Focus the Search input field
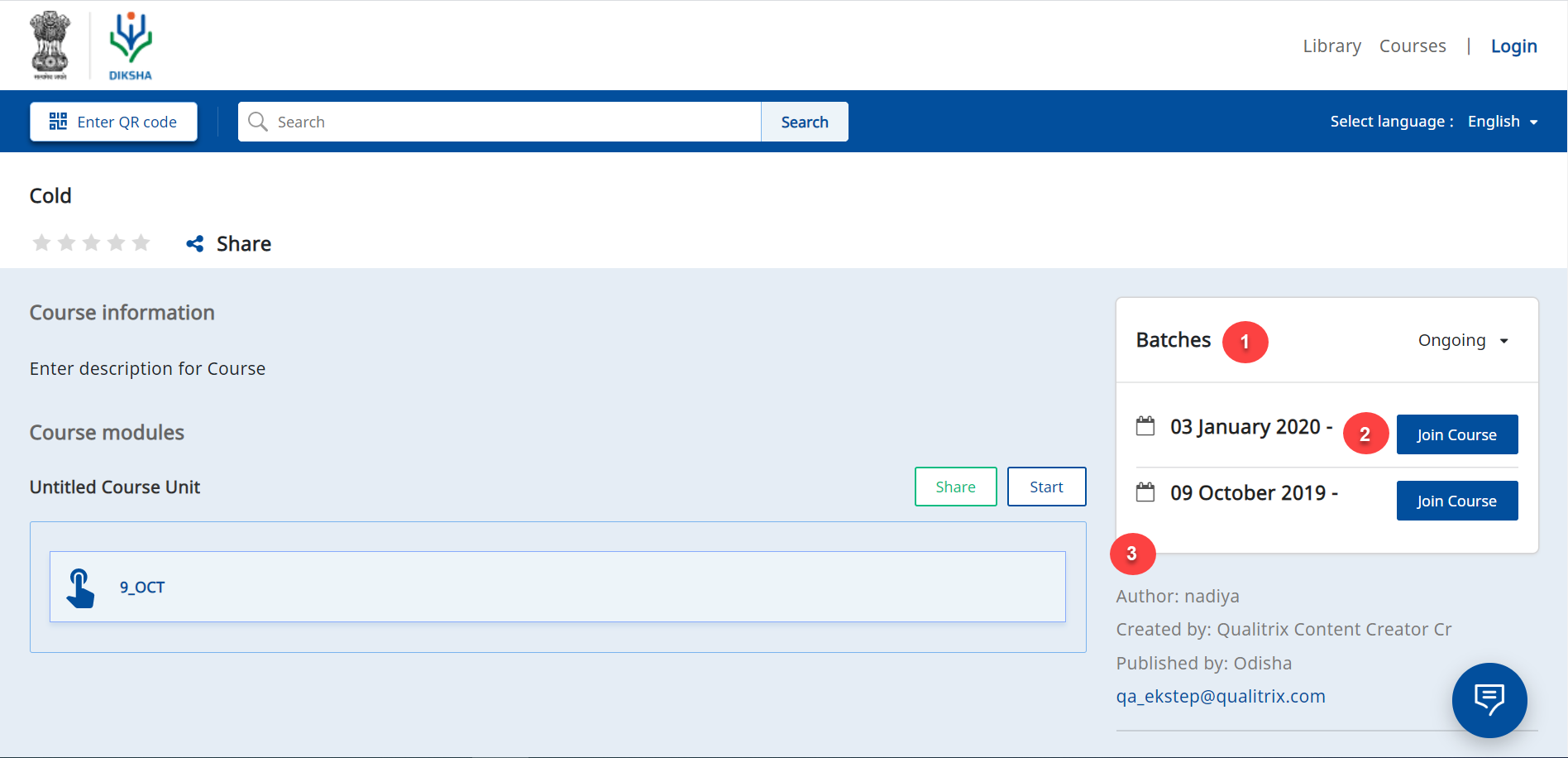The image size is (1568, 758). click(513, 122)
